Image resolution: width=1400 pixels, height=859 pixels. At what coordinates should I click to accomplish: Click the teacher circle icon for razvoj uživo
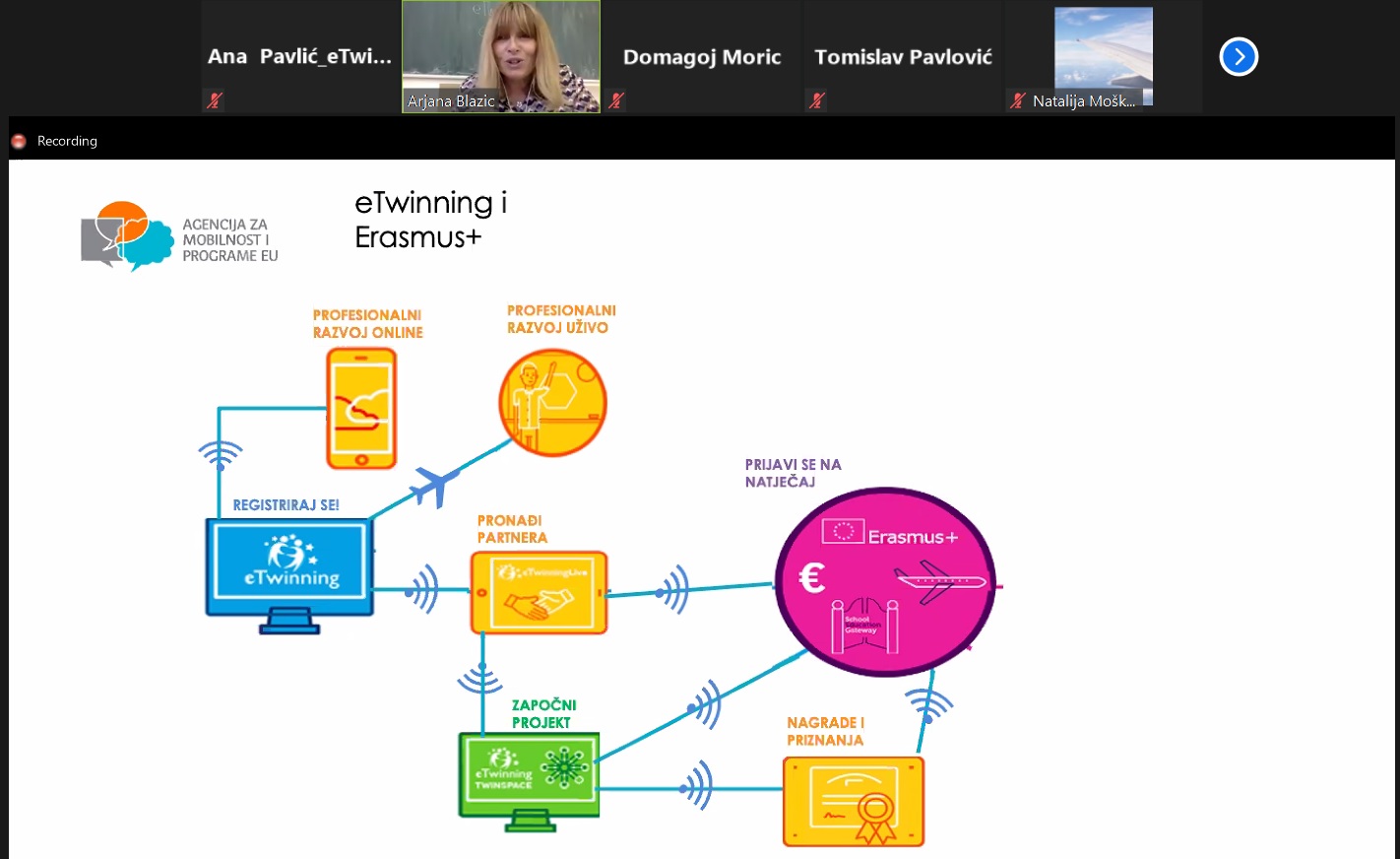click(552, 402)
